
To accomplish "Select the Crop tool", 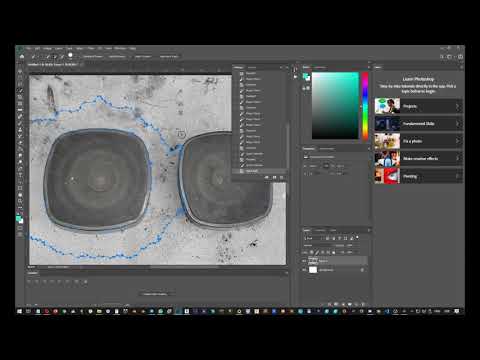I will 20,97.
